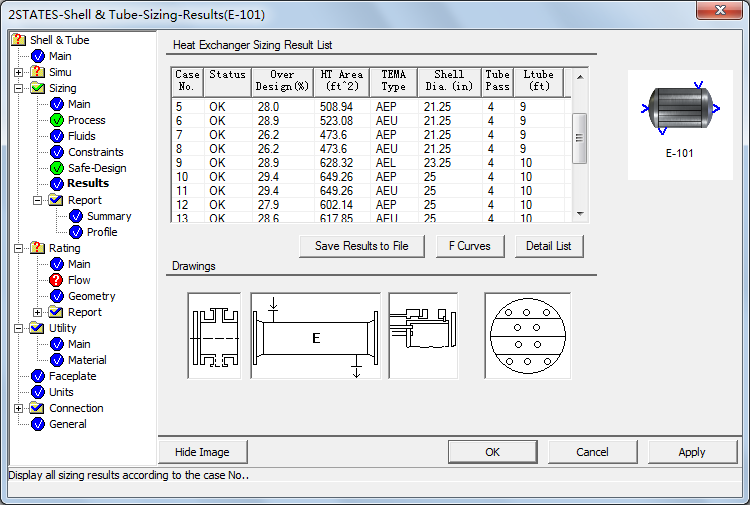Image resolution: width=750 pixels, height=505 pixels.
Task: Select case 12 row with area 602.14
Action: tap(371, 205)
